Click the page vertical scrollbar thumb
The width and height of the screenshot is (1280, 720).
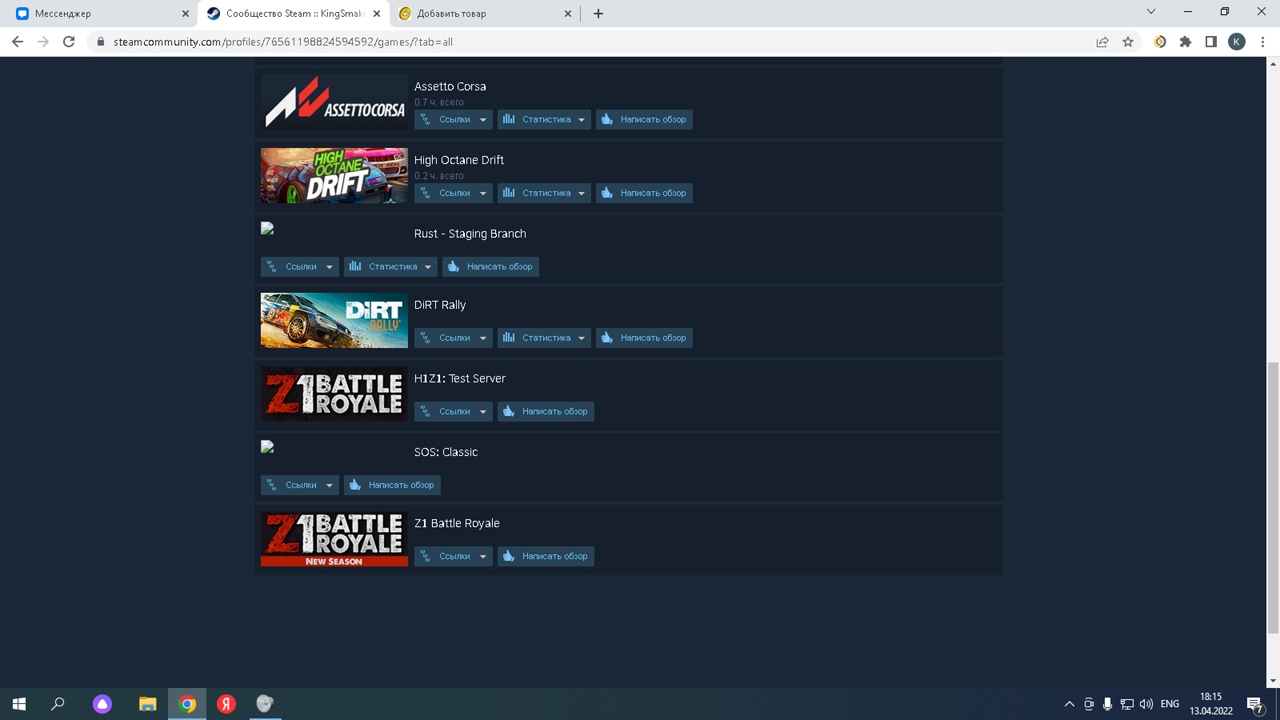[x=1273, y=497]
